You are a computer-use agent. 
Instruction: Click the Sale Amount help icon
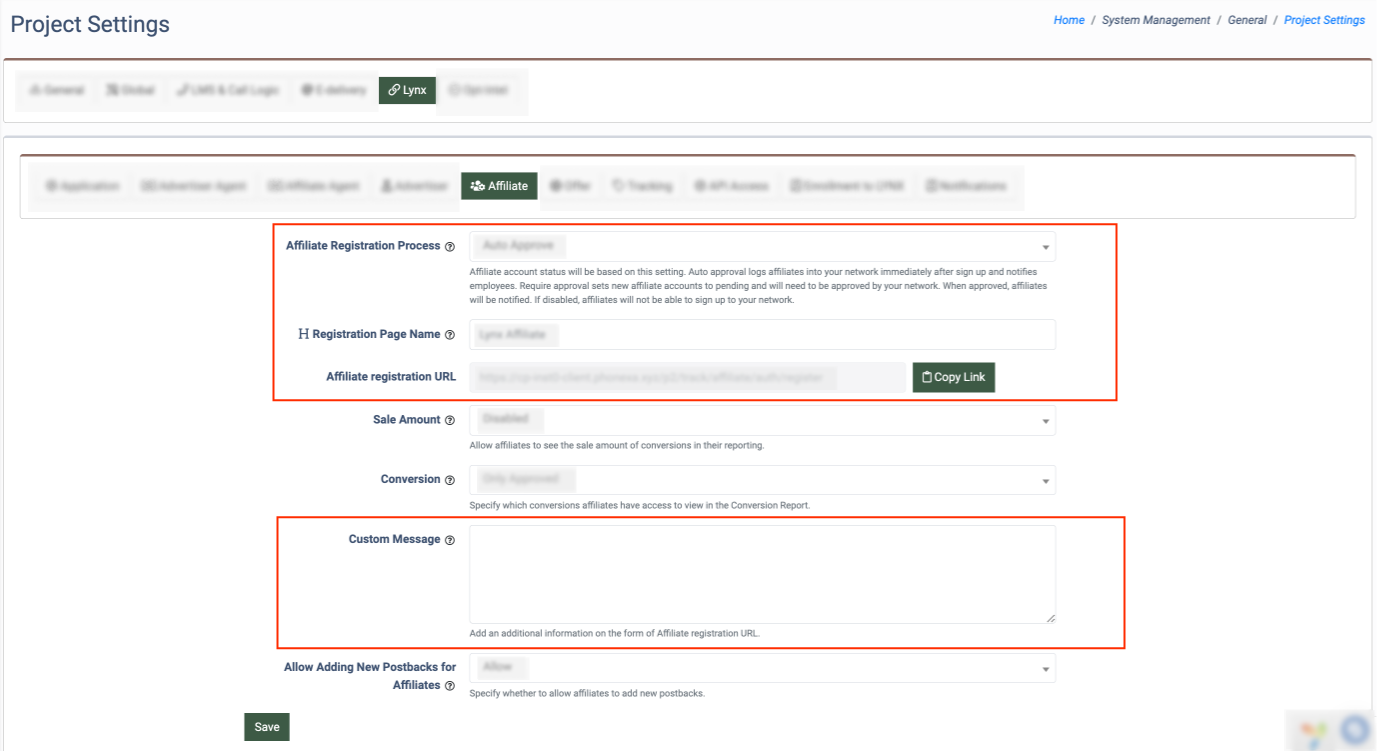450,421
